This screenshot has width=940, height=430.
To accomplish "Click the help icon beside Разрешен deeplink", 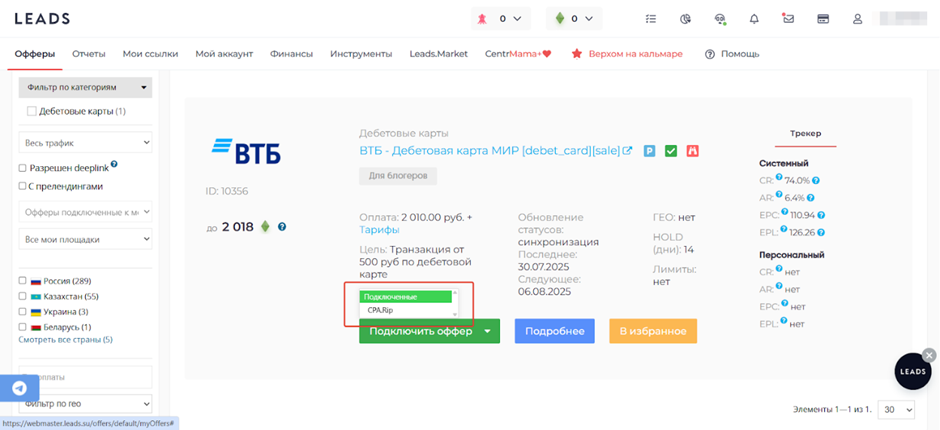I will [x=114, y=164].
